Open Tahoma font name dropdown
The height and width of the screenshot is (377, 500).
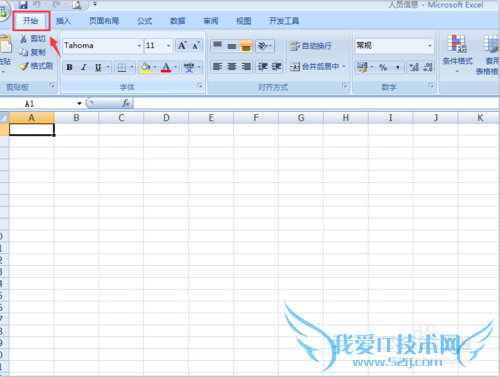point(139,46)
